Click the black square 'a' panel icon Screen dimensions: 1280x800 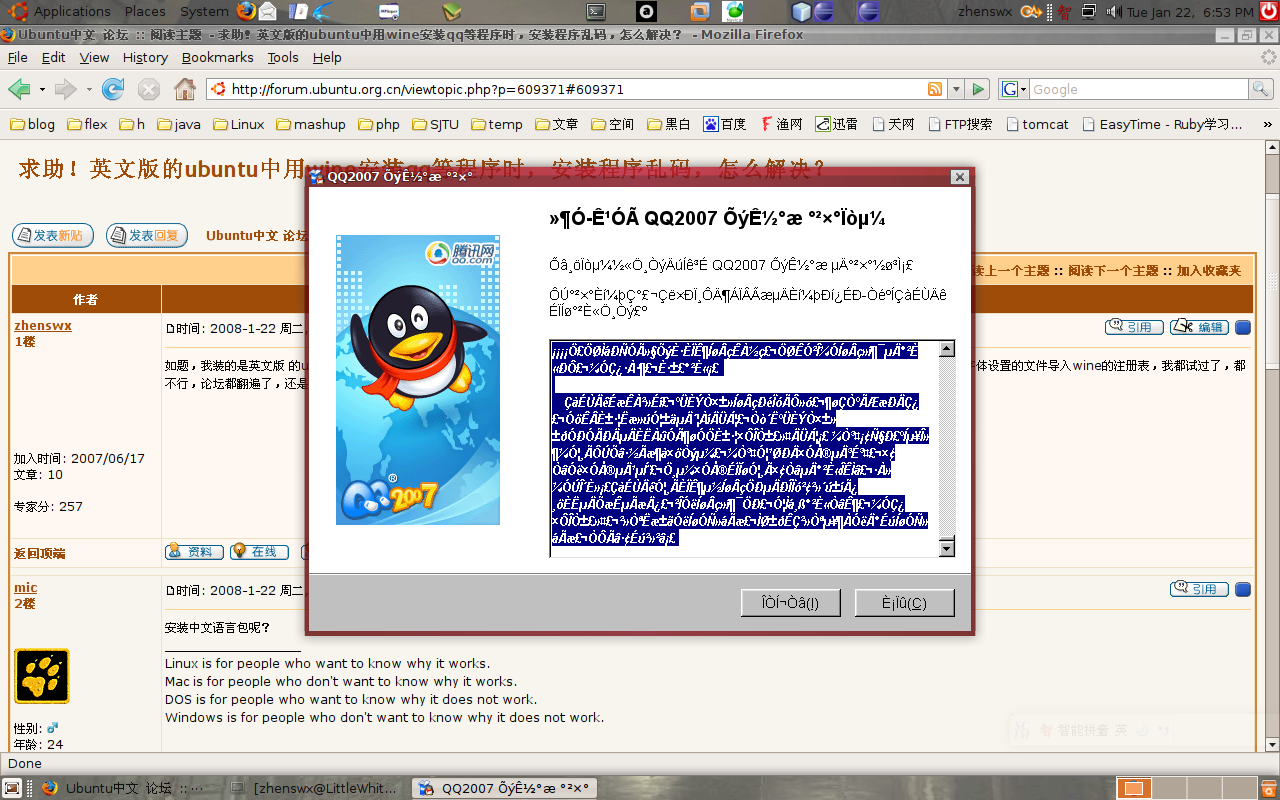point(647,12)
